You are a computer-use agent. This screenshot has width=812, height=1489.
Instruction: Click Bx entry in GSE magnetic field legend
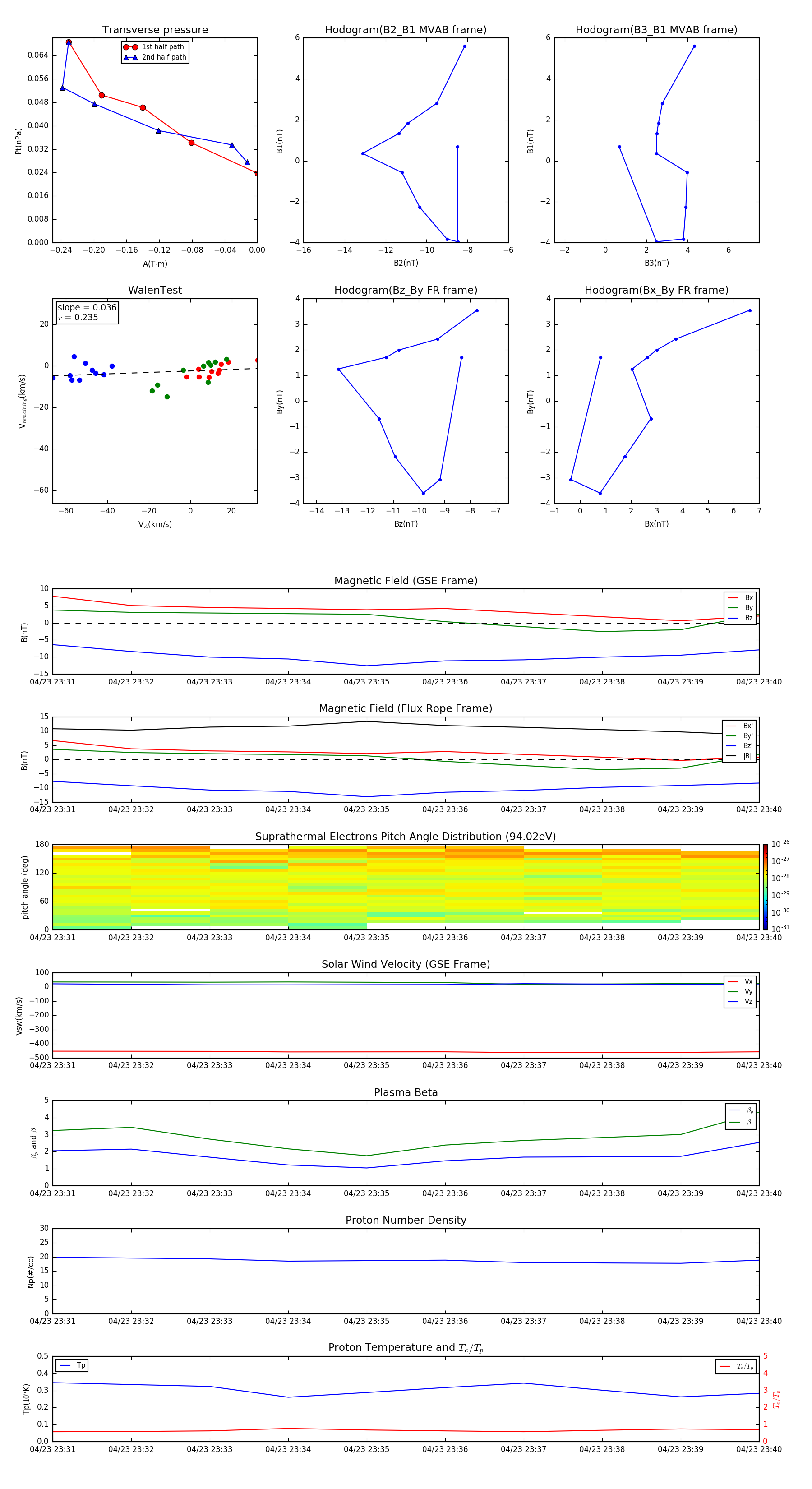(740, 598)
